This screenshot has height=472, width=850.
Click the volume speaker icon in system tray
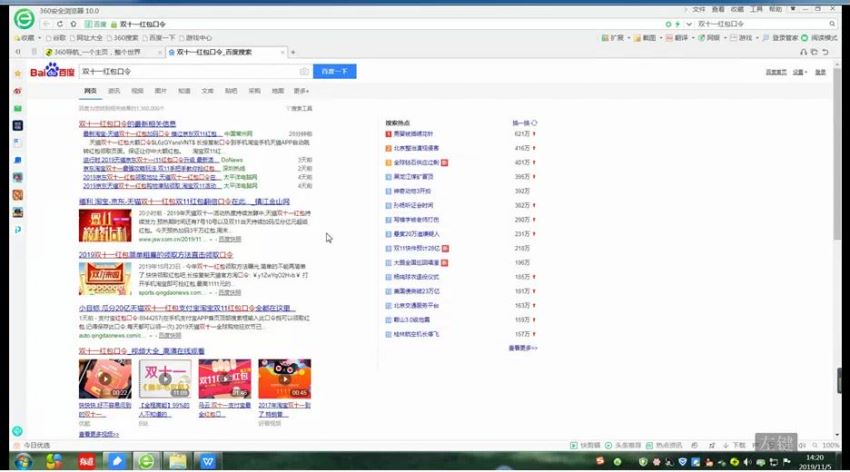[748, 462]
